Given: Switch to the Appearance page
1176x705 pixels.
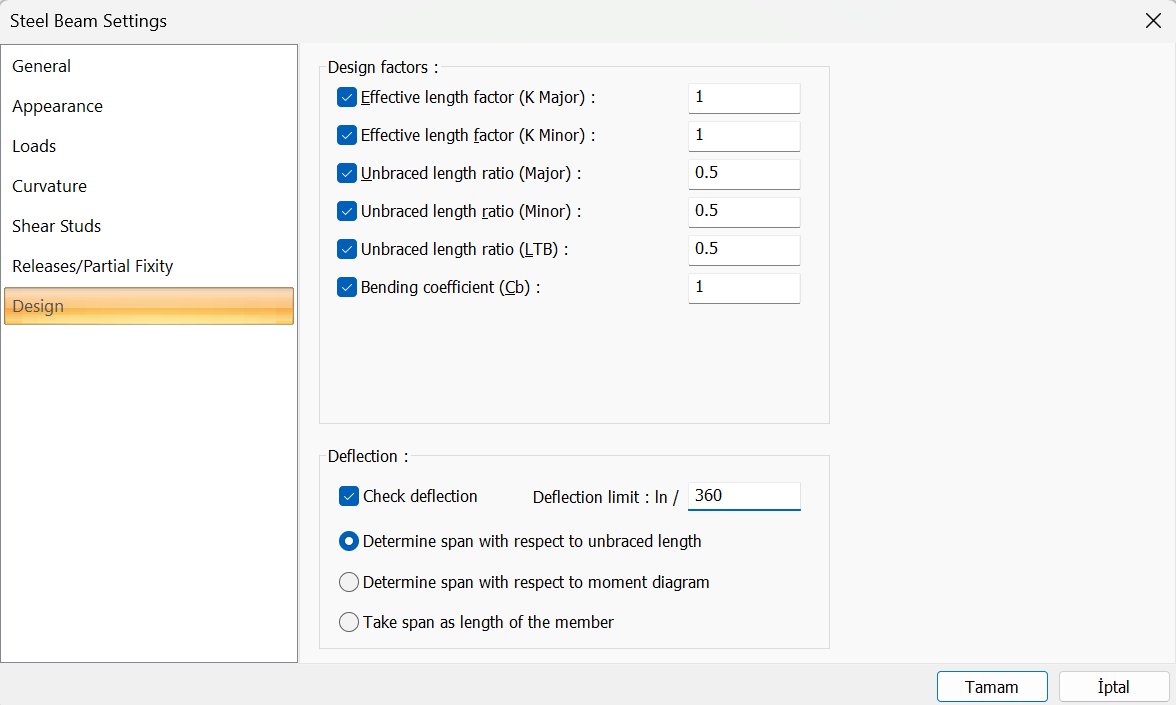Looking at the screenshot, I should coord(58,106).
